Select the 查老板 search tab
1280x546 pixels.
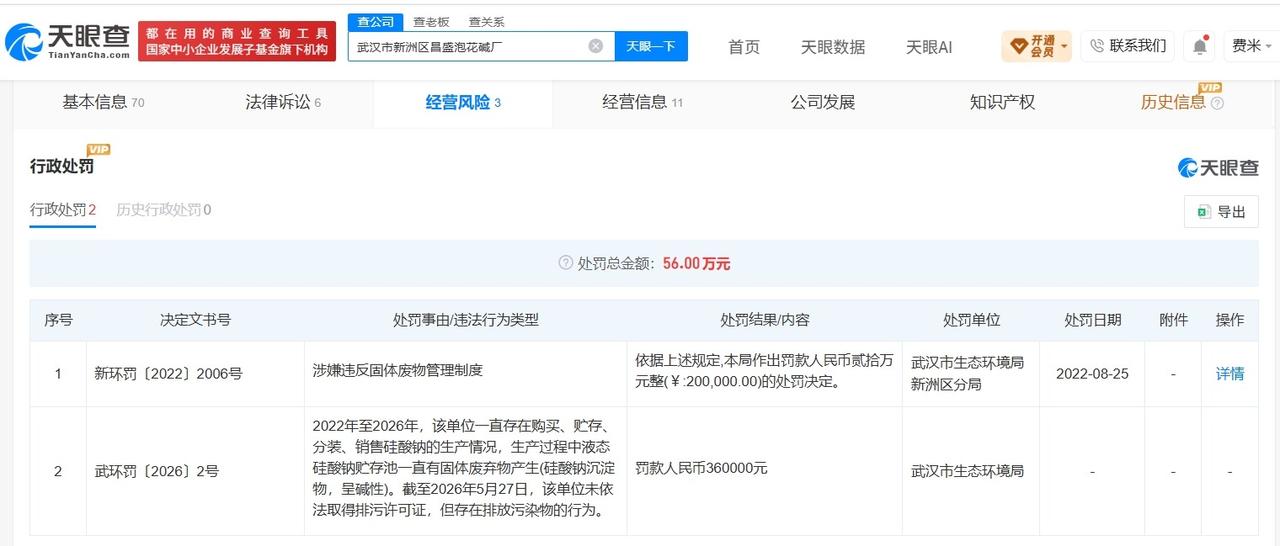tap(431, 22)
